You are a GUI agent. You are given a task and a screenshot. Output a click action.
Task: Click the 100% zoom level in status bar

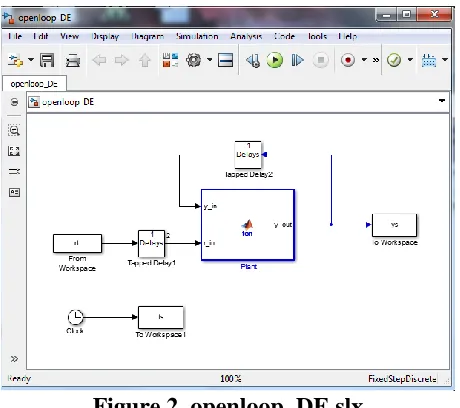pyautogui.click(x=231, y=379)
